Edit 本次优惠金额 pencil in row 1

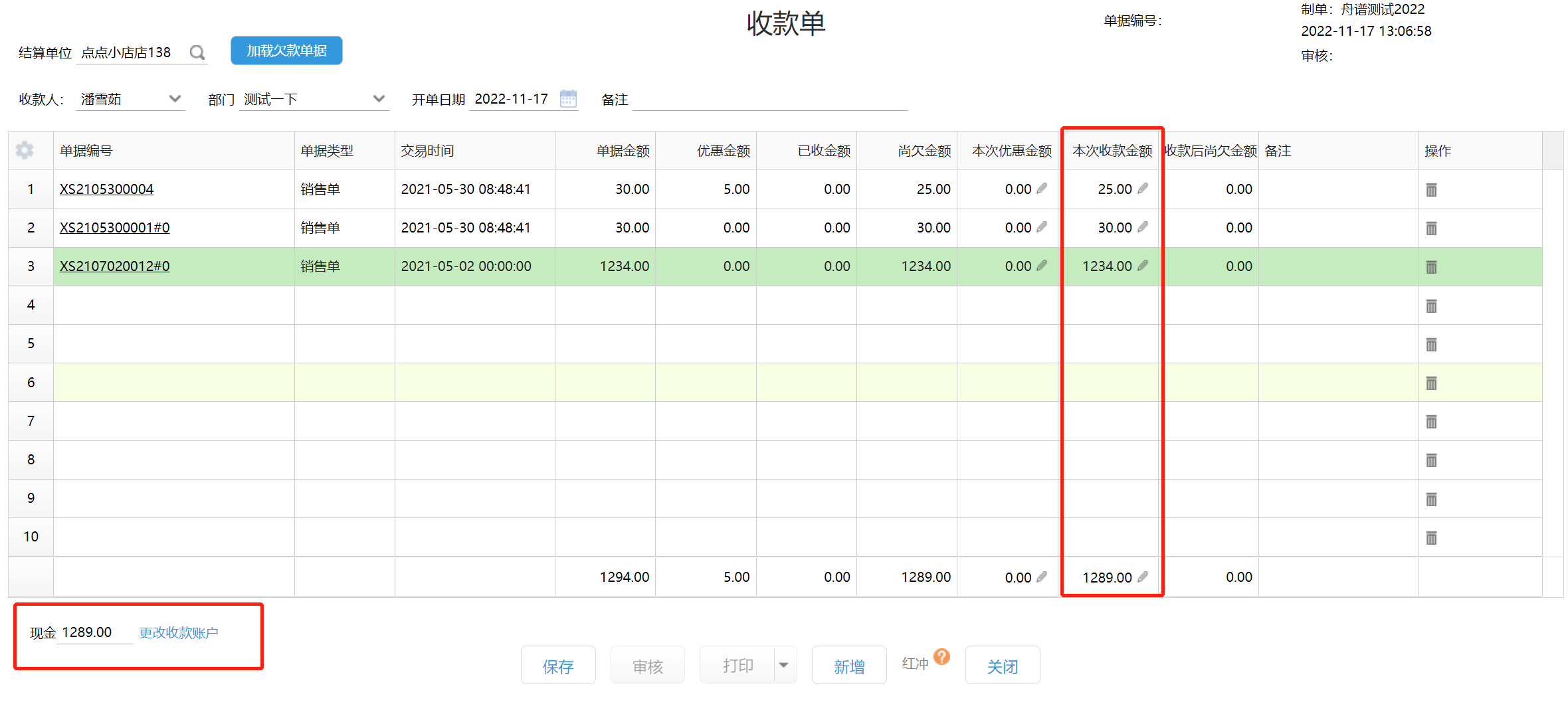tap(1042, 189)
